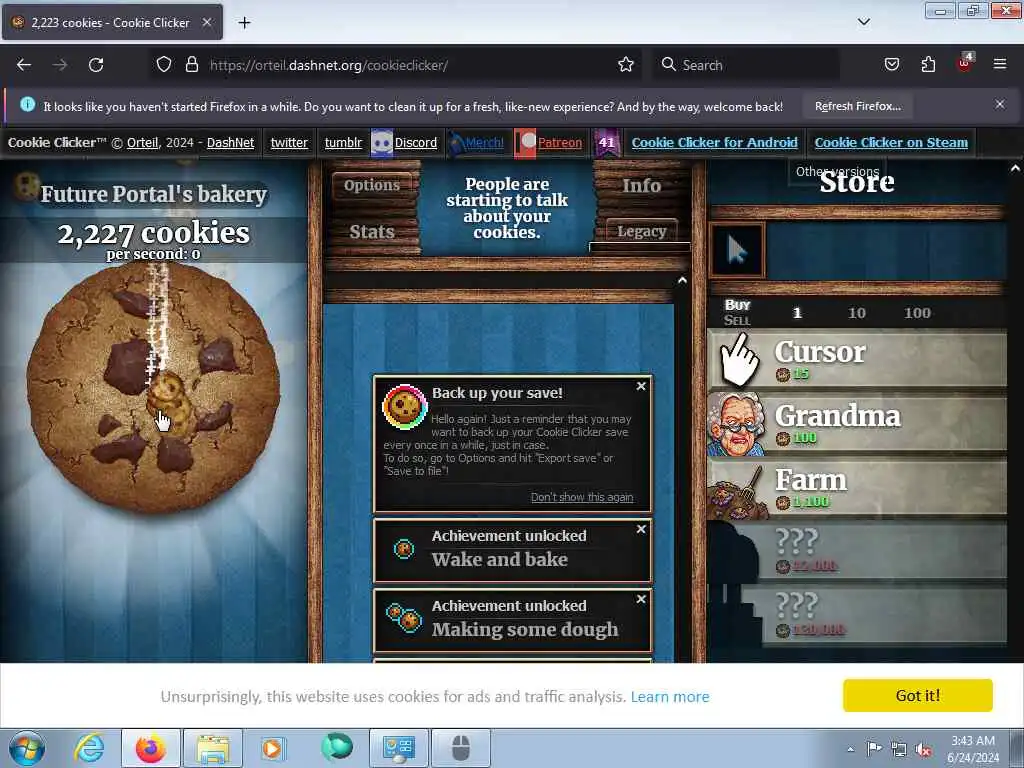Open the tumblr link
Screen dimensions: 1024x768
point(344,142)
